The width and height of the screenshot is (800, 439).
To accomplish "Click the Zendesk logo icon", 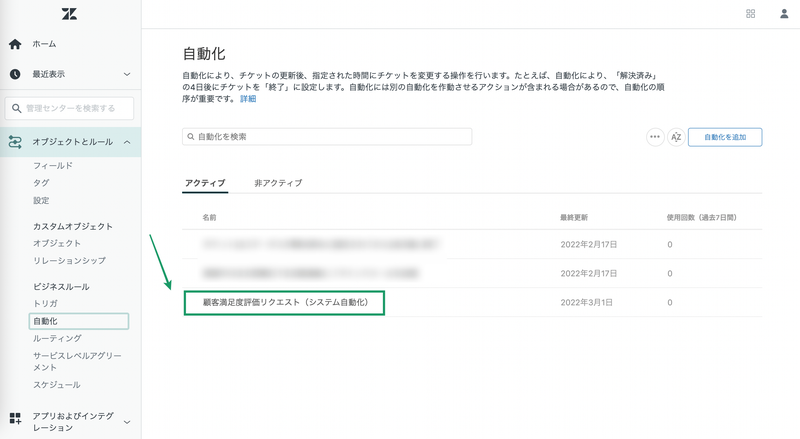I will click(x=69, y=14).
